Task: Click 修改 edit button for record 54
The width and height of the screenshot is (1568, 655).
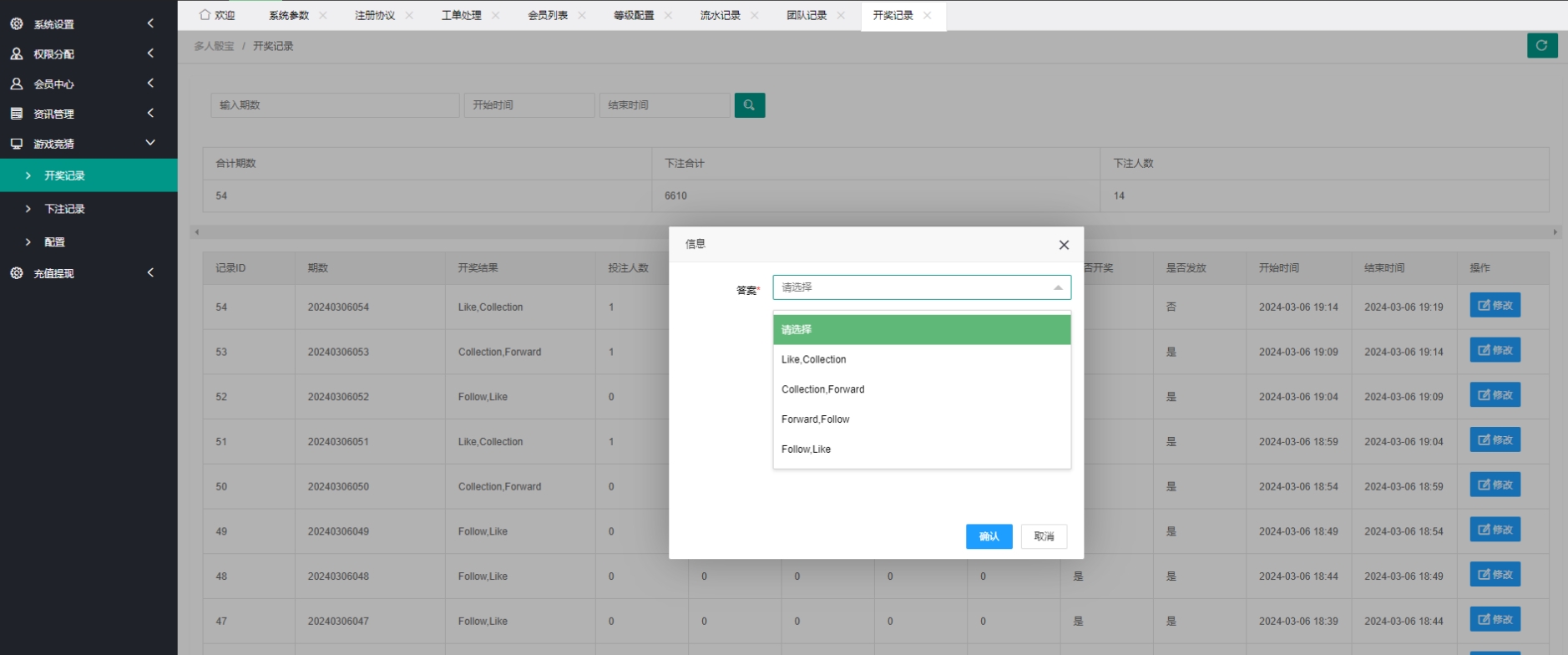Action: [x=1495, y=306]
